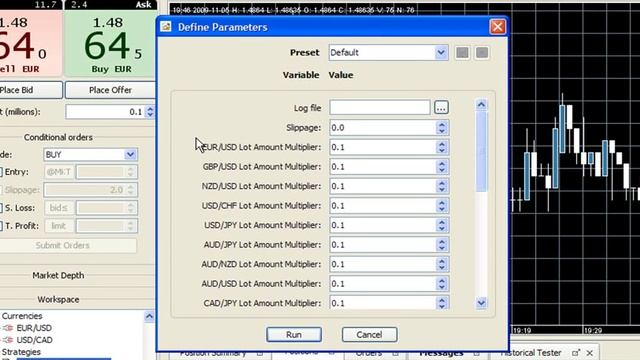Close the Historical Tester tab
640x360 pixels.
click(x=589, y=353)
